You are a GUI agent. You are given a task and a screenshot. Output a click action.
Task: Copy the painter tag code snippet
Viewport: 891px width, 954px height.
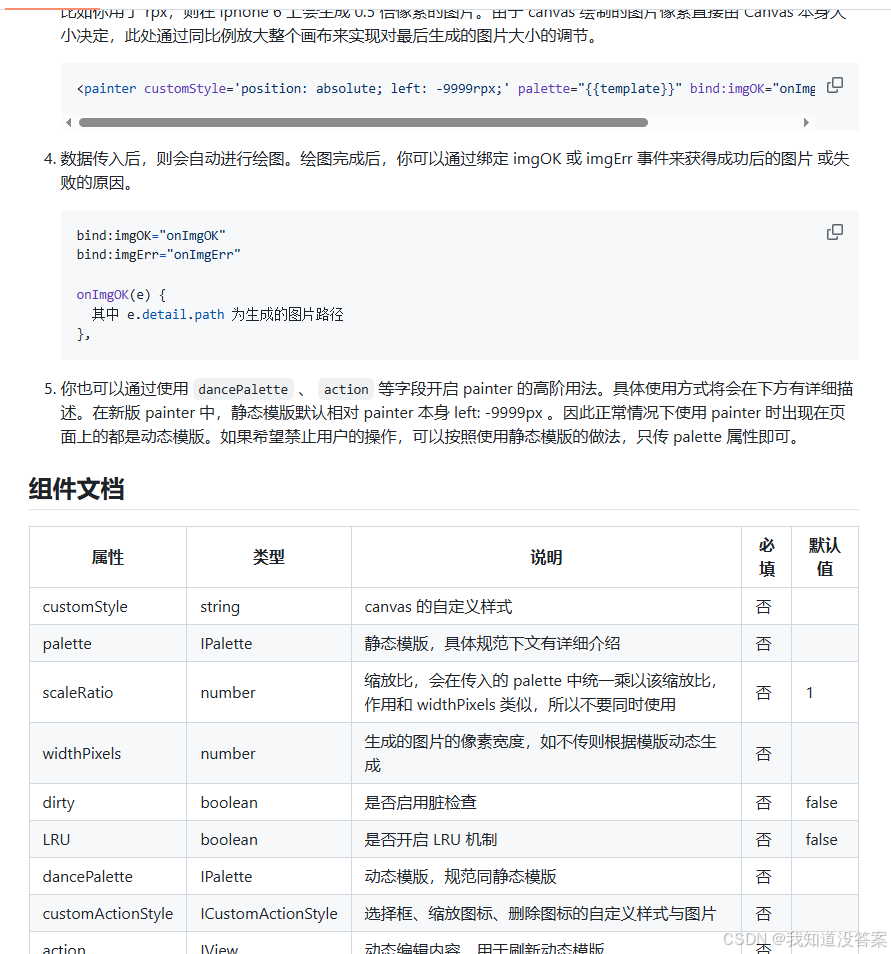tap(834, 85)
